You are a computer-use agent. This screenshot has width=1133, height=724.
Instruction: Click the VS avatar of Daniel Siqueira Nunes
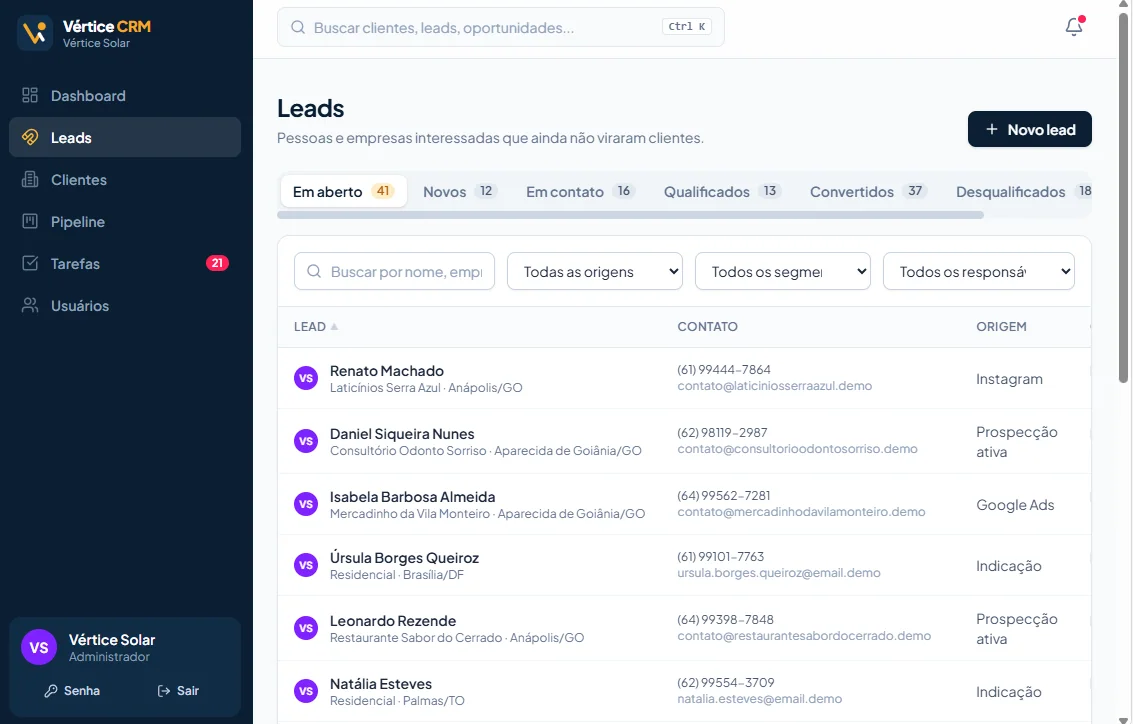pyautogui.click(x=306, y=441)
